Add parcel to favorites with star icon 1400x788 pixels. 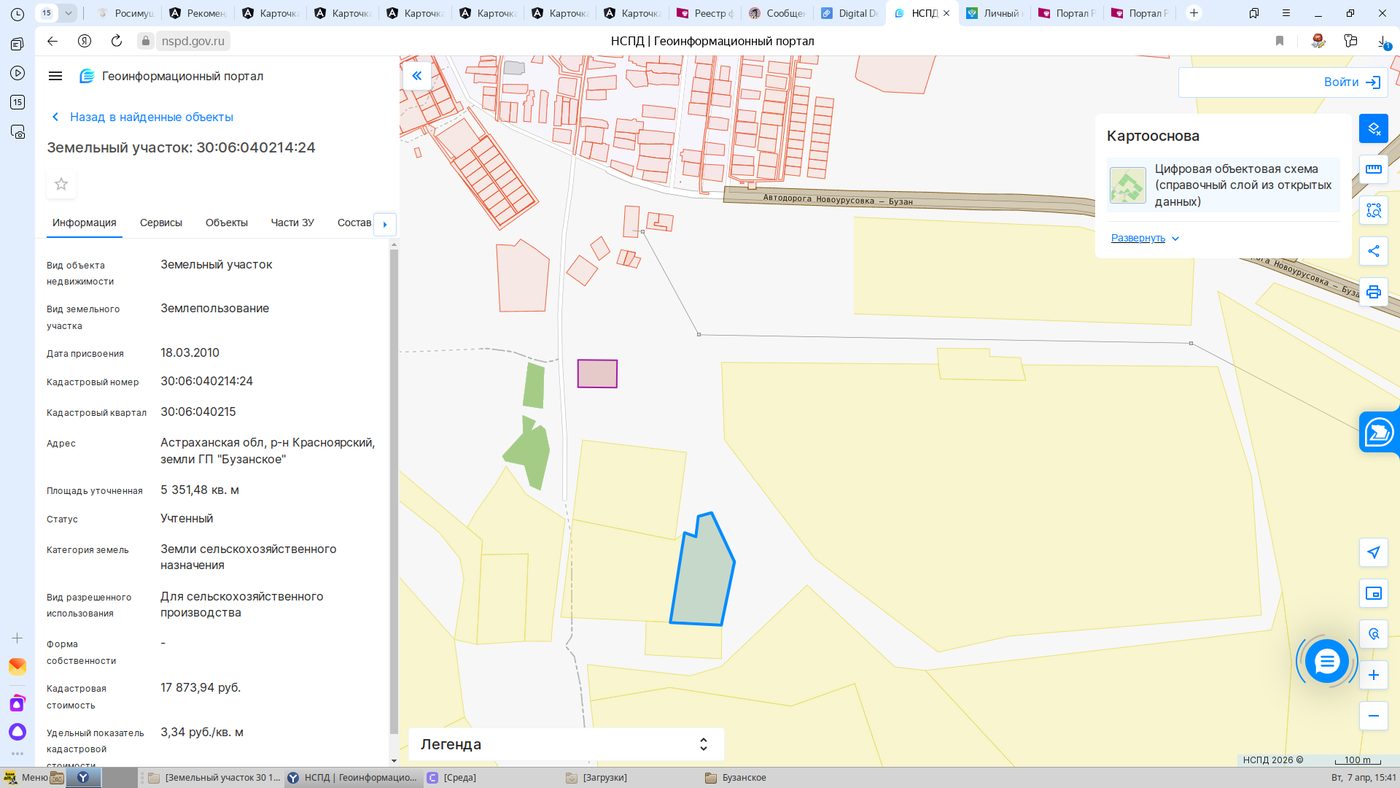(x=61, y=184)
